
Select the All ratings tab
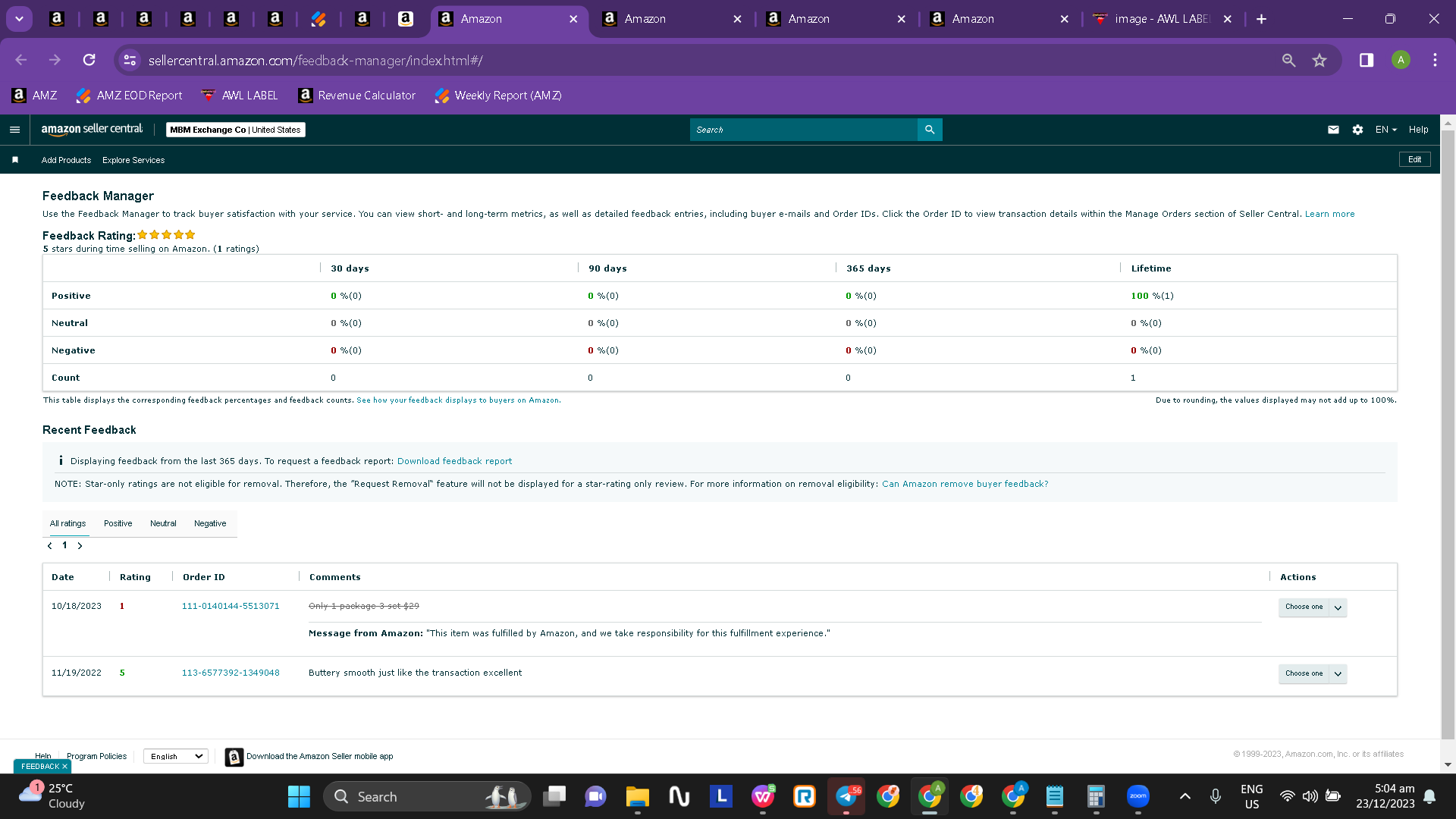click(x=67, y=523)
